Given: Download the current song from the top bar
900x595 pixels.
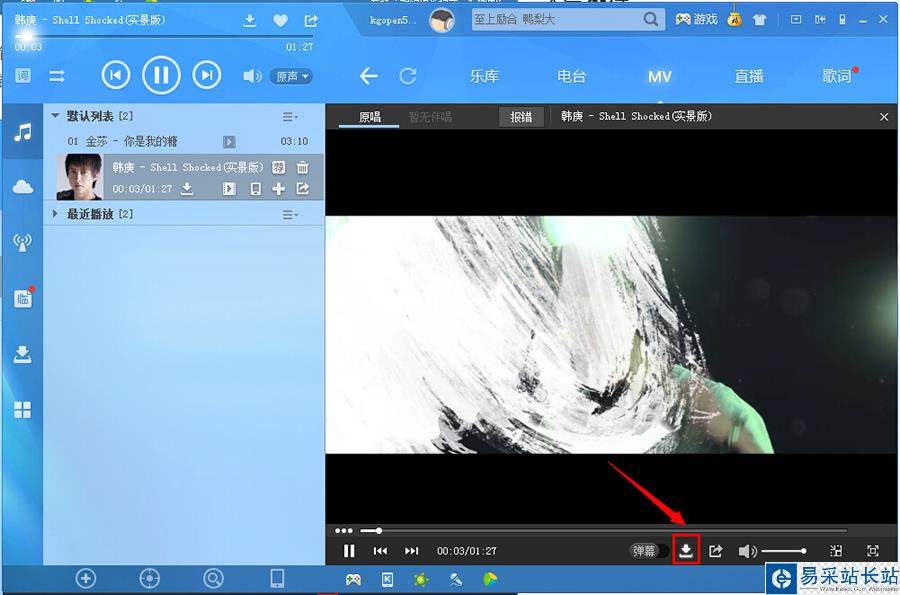Looking at the screenshot, I should click(x=250, y=21).
